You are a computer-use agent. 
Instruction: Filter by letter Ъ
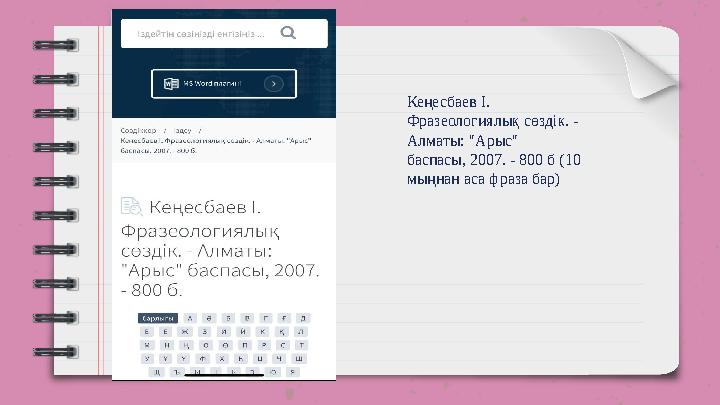click(177, 372)
